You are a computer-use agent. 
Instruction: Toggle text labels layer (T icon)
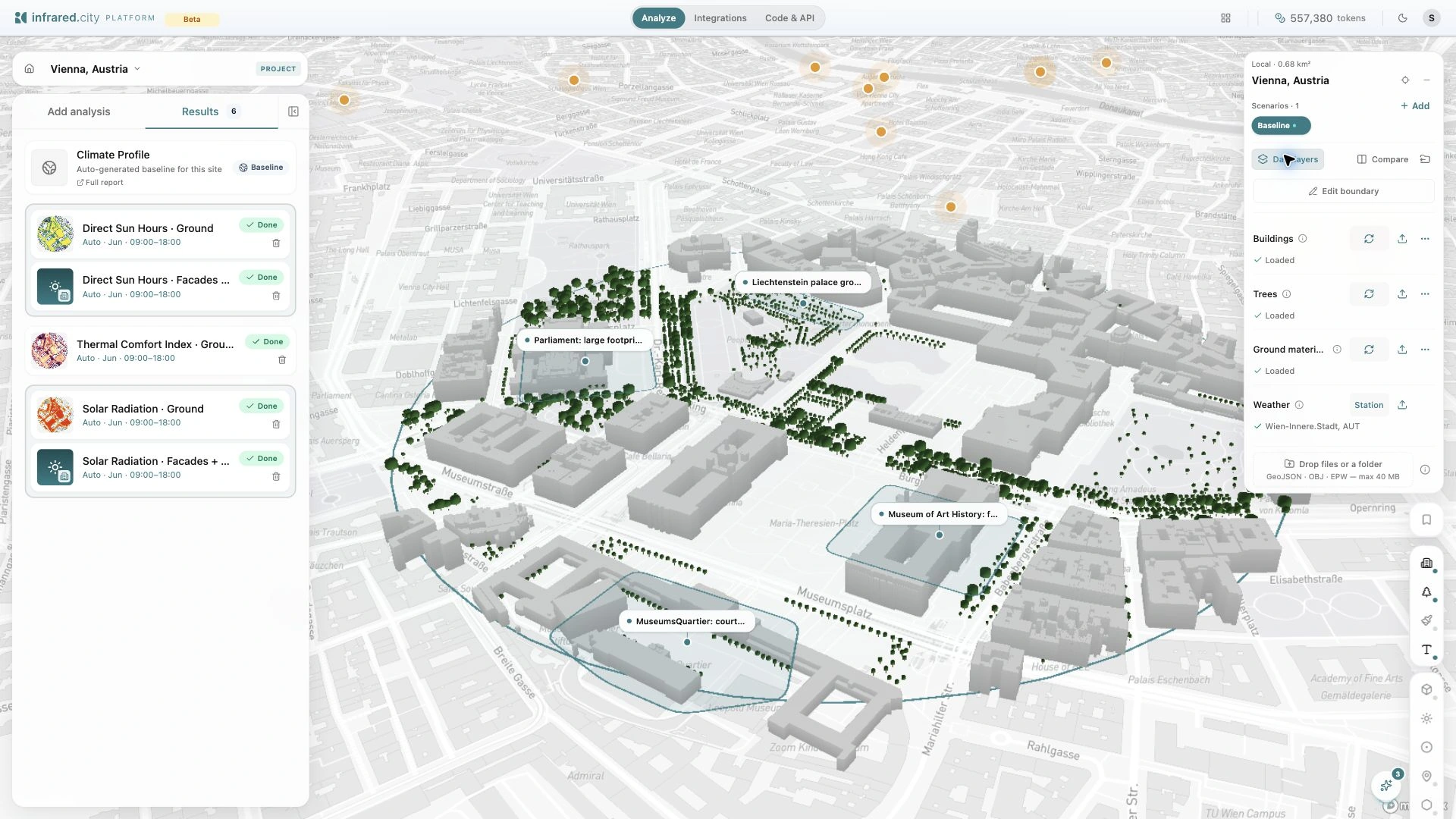pyautogui.click(x=1426, y=650)
